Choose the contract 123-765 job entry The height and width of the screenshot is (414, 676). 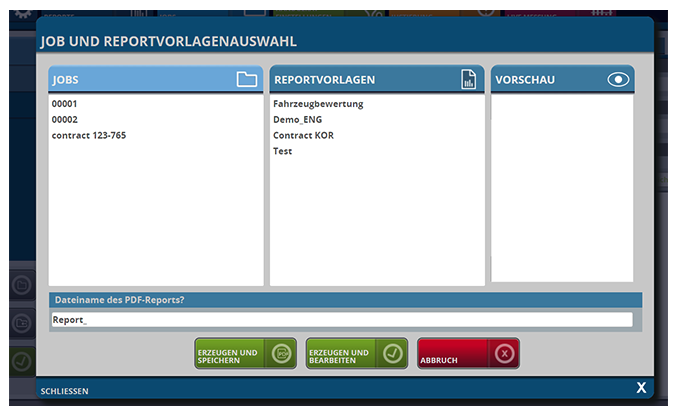coord(89,135)
